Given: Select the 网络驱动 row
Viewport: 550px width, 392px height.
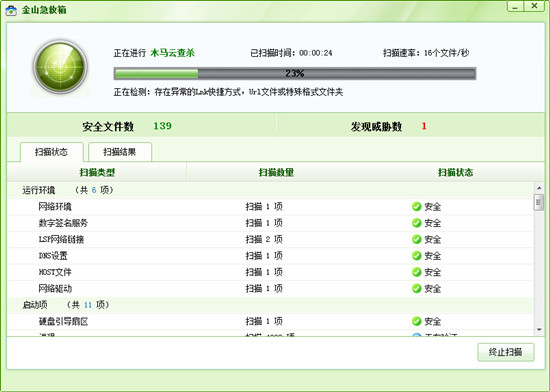Looking at the screenshot, I should point(270,289).
